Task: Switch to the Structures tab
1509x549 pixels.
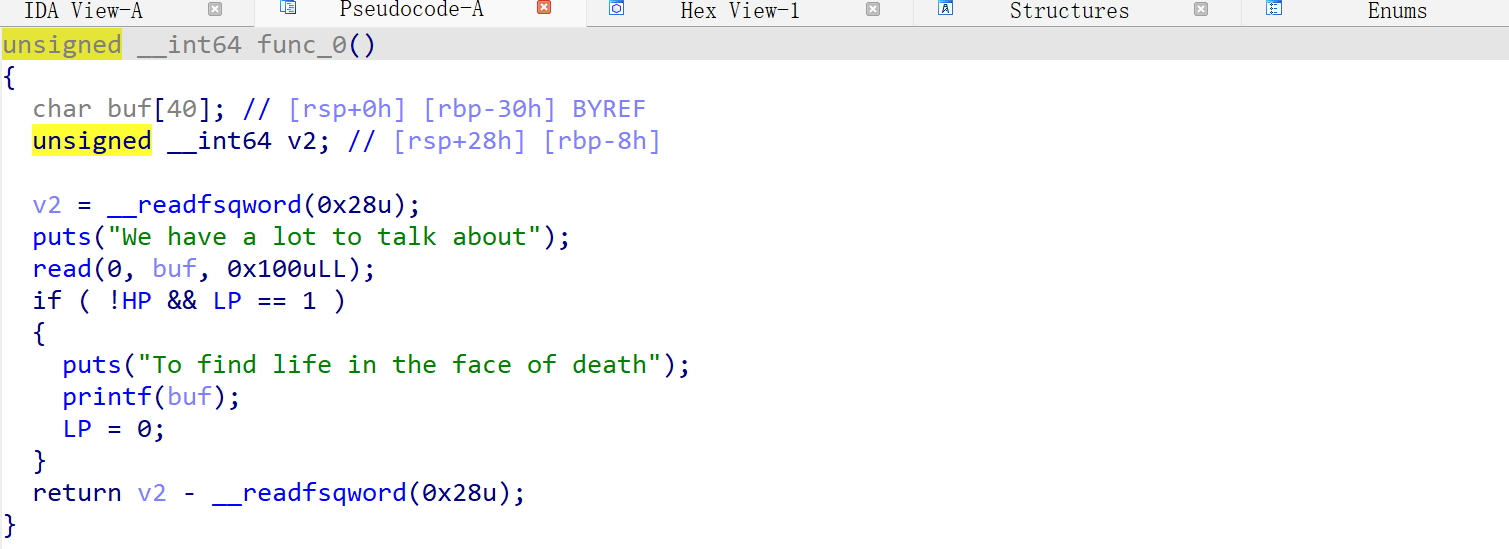Action: pyautogui.click(x=1069, y=11)
